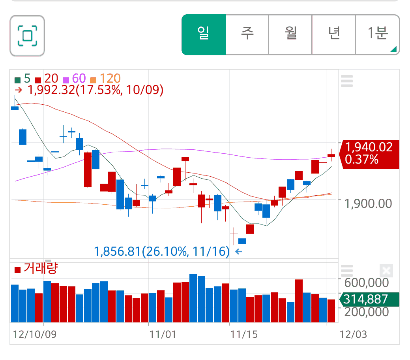Click the 1,900.00 price axis label
410x360 pixels.
pyautogui.click(x=368, y=203)
